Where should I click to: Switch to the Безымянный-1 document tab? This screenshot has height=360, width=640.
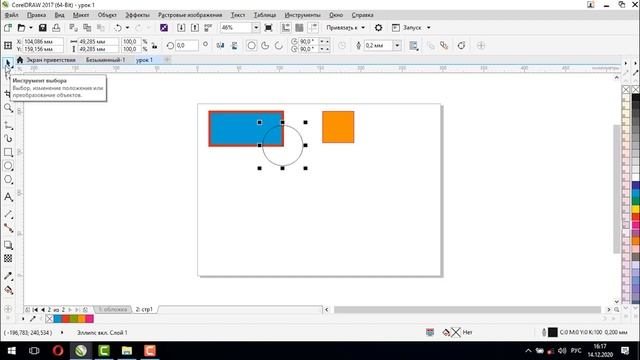105,60
